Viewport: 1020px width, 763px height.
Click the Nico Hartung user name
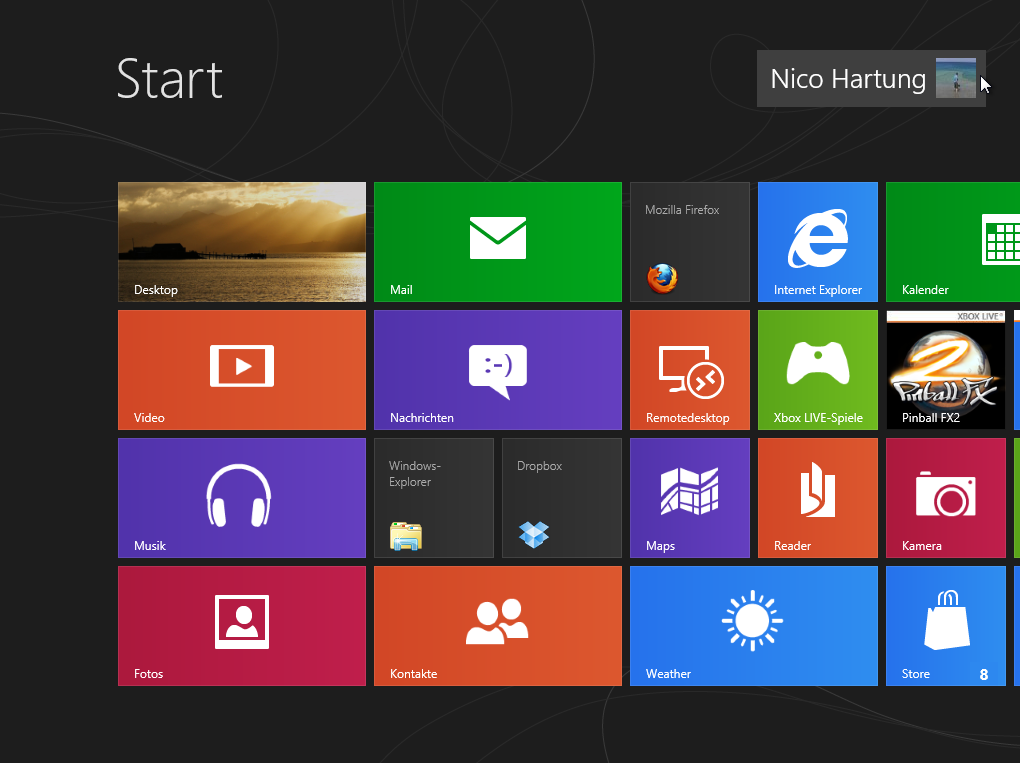pos(848,79)
